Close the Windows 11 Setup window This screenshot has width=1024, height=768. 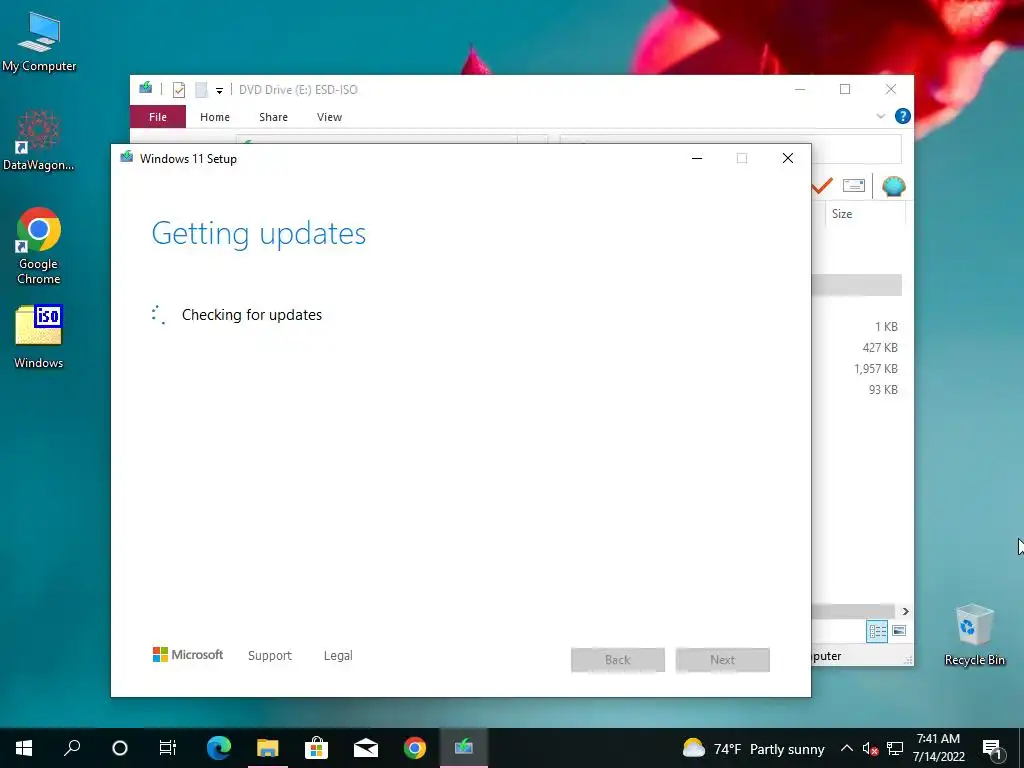point(788,158)
